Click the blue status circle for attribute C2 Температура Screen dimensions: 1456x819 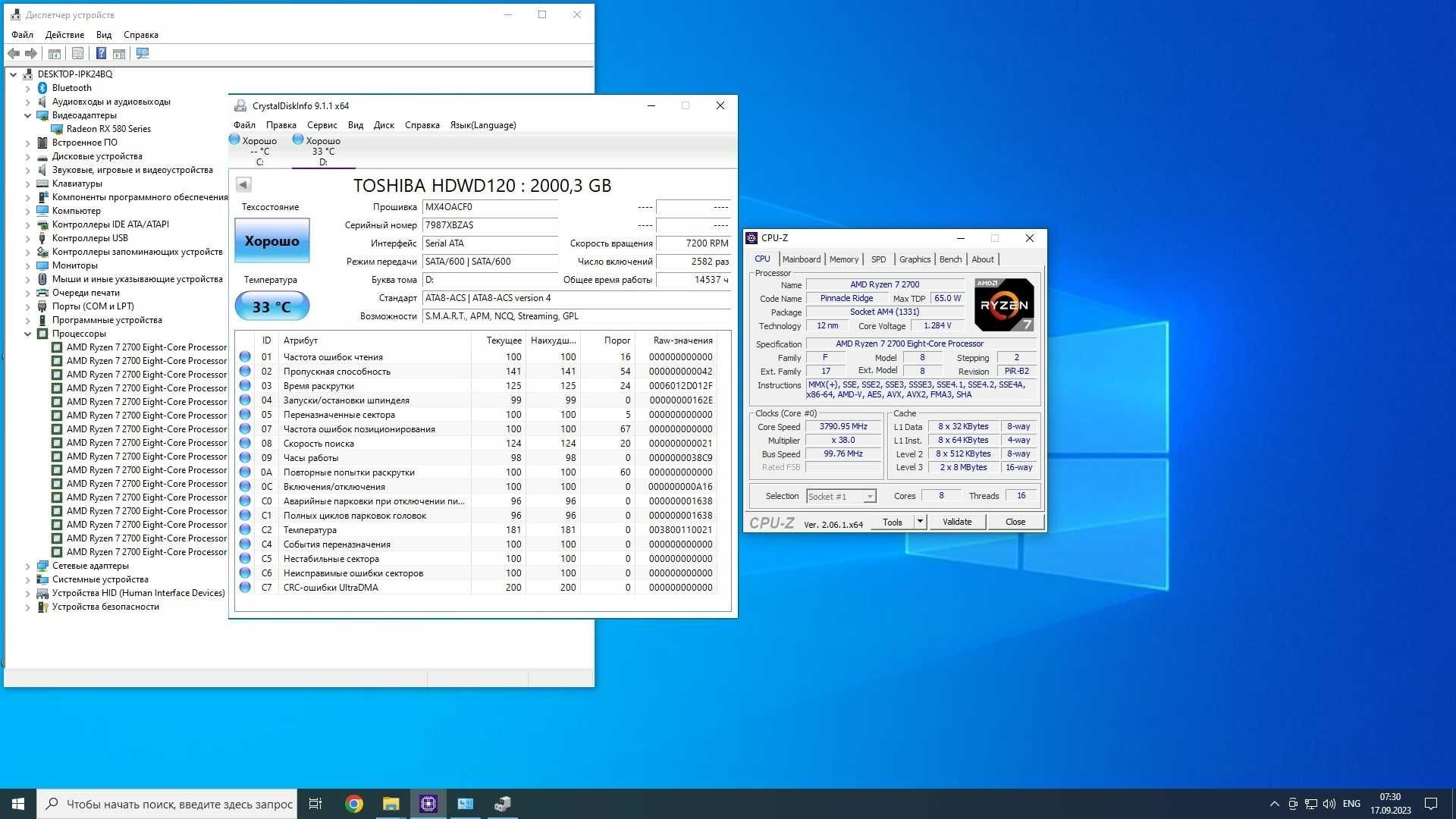(245, 529)
